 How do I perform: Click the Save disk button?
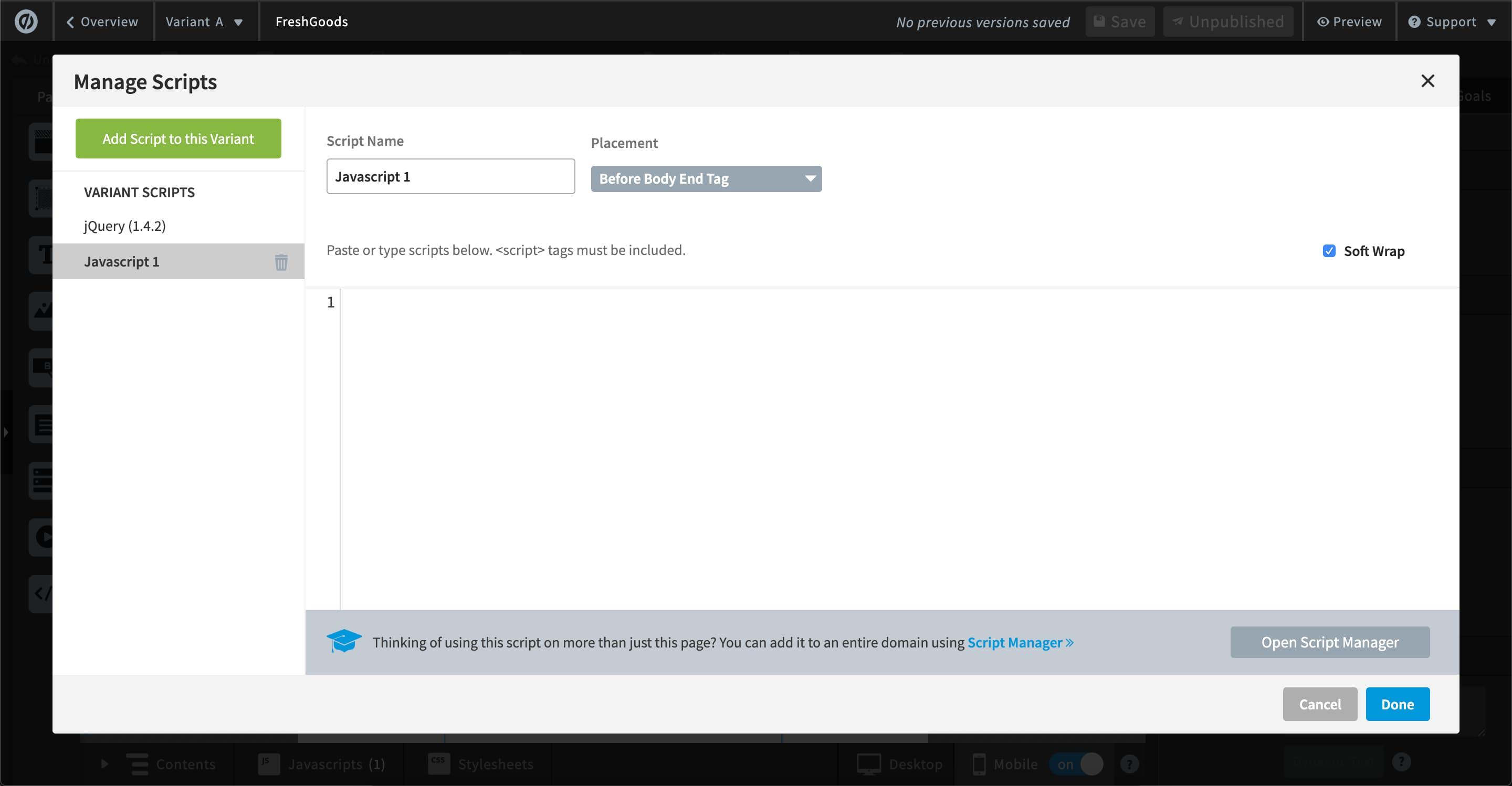[x=1120, y=22]
